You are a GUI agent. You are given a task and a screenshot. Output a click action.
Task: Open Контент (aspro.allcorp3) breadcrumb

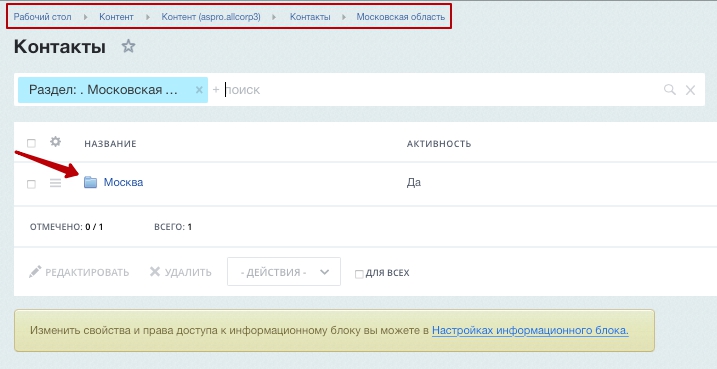pyautogui.click(x=211, y=17)
